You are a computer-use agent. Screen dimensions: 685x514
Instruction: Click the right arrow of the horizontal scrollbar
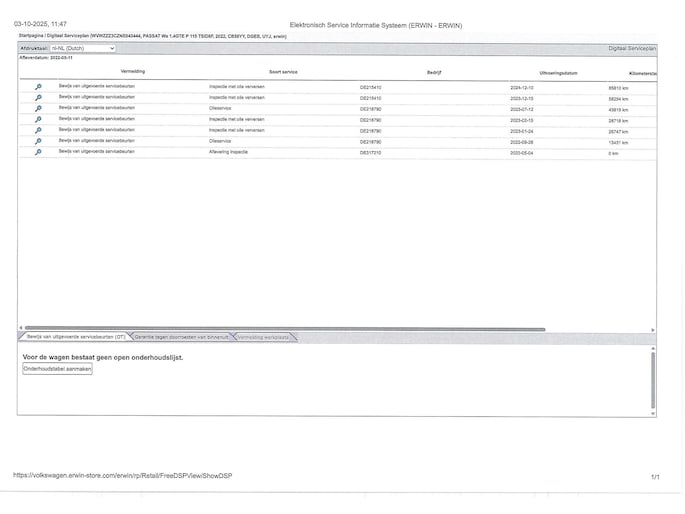point(654,328)
